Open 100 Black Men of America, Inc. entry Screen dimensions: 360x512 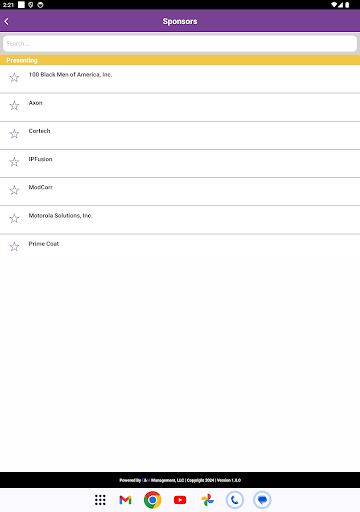70,75
